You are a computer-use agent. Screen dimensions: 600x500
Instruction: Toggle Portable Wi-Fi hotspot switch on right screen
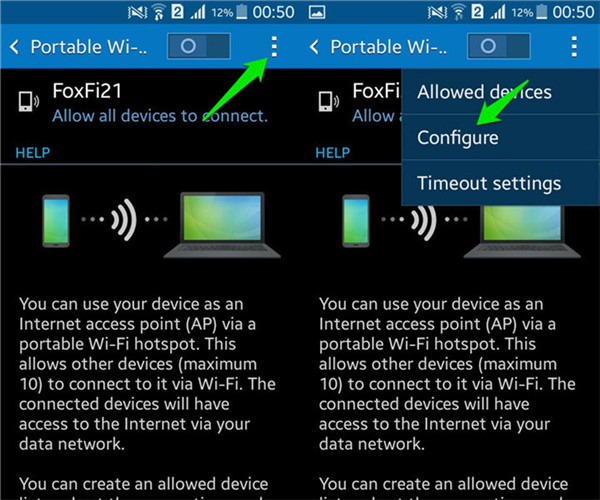(499, 46)
